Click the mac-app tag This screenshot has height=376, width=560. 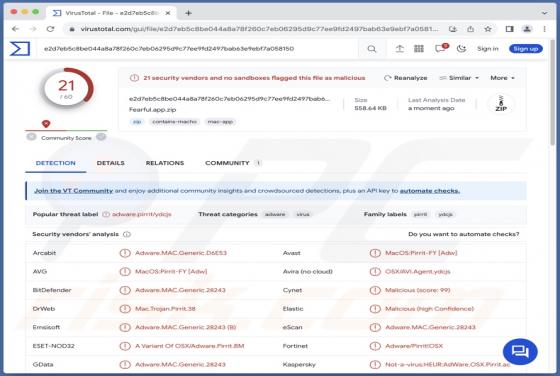pos(220,122)
